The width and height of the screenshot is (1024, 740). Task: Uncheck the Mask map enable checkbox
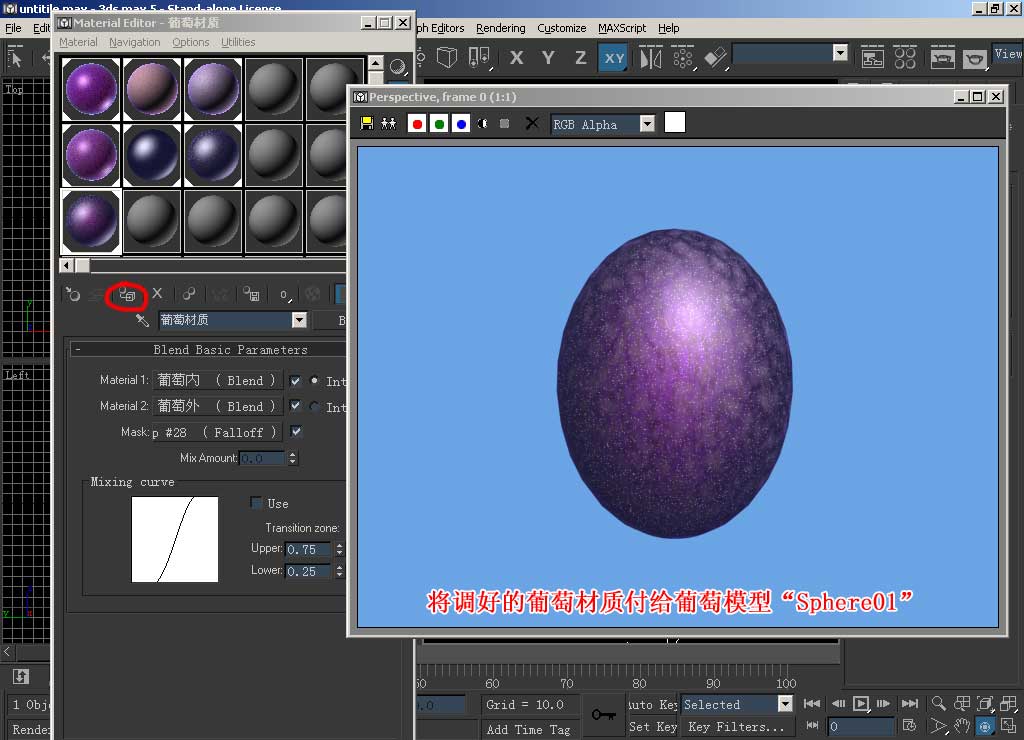click(x=296, y=432)
